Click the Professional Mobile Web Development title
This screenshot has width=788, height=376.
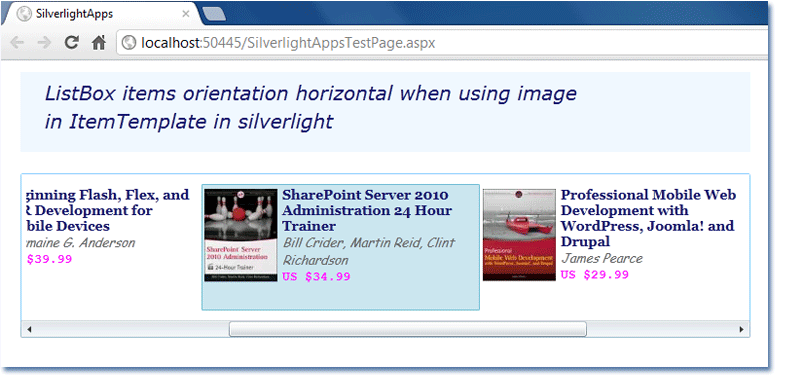tap(648, 218)
